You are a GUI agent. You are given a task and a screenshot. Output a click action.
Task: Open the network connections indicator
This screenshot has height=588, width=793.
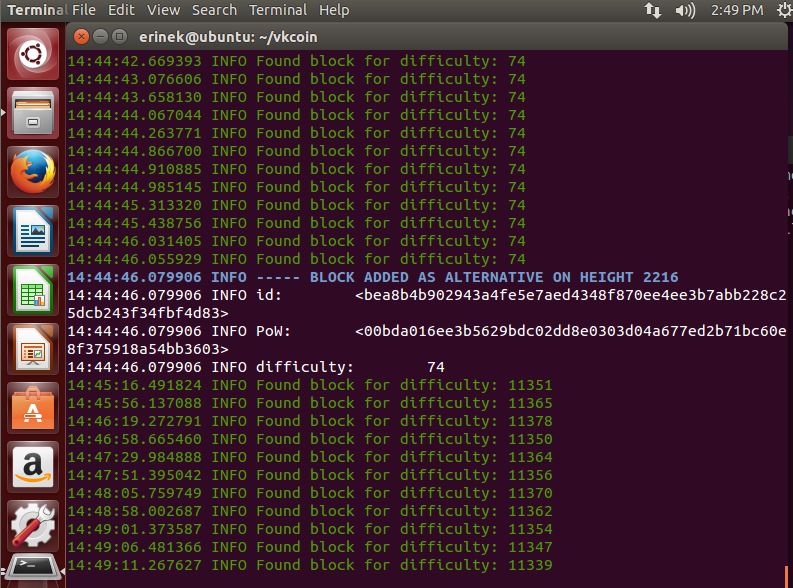(x=652, y=10)
